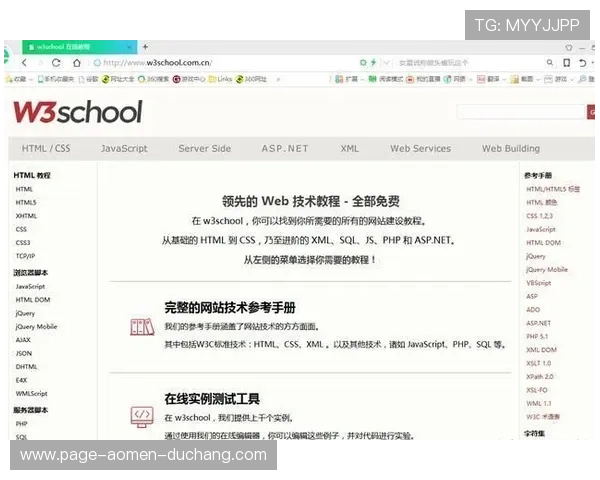Open the 网址大全 bookmark

click(x=118, y=79)
